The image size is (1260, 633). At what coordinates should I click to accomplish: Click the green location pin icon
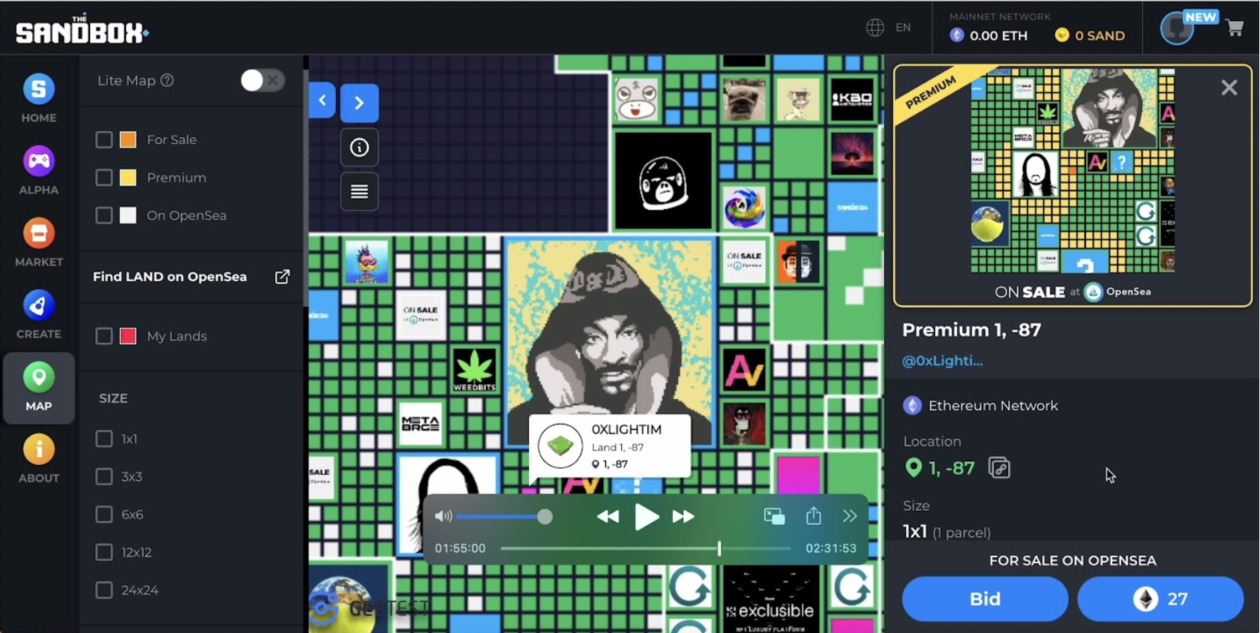913,467
